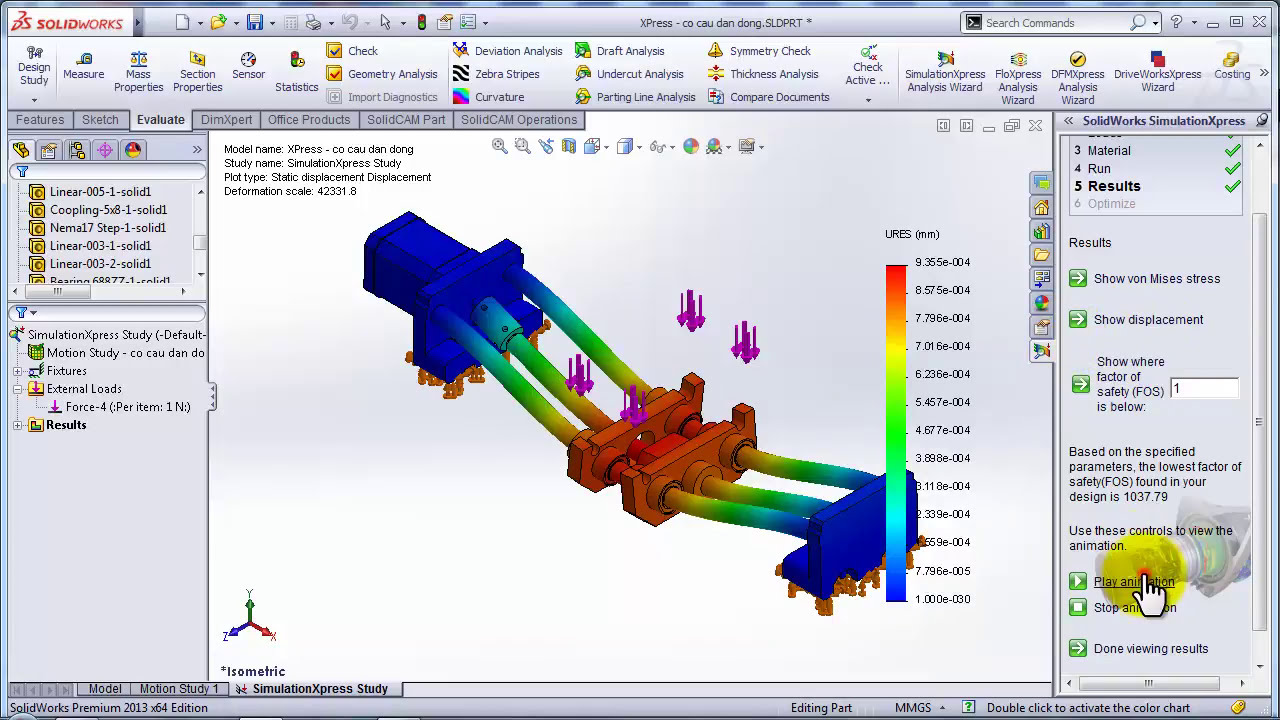Toggle Geometry Analysis checkbox tool
This screenshot has width=1280, height=720.
click(382, 74)
